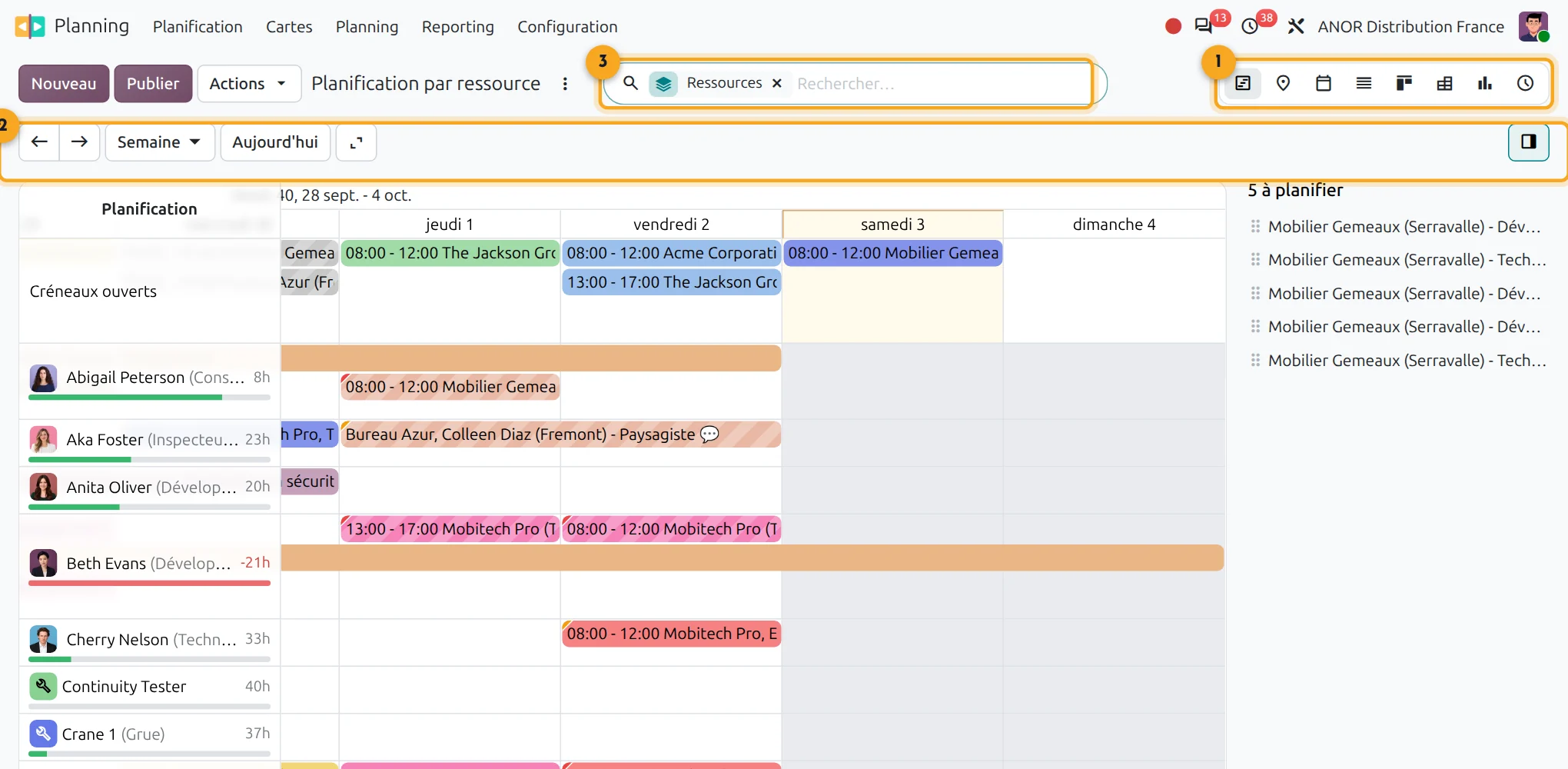The image size is (1568, 769).
Task: Click the debug tools icon
Action: coord(1296,26)
